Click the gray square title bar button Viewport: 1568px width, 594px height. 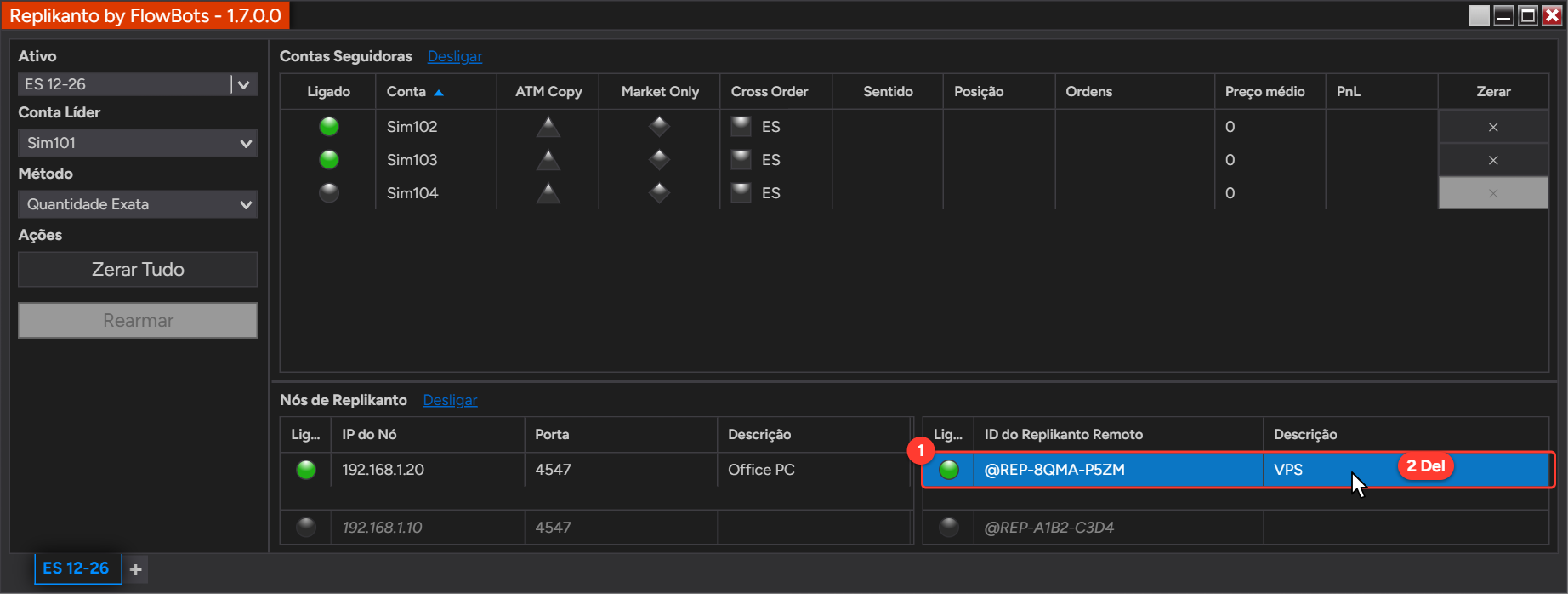pyautogui.click(x=1480, y=15)
